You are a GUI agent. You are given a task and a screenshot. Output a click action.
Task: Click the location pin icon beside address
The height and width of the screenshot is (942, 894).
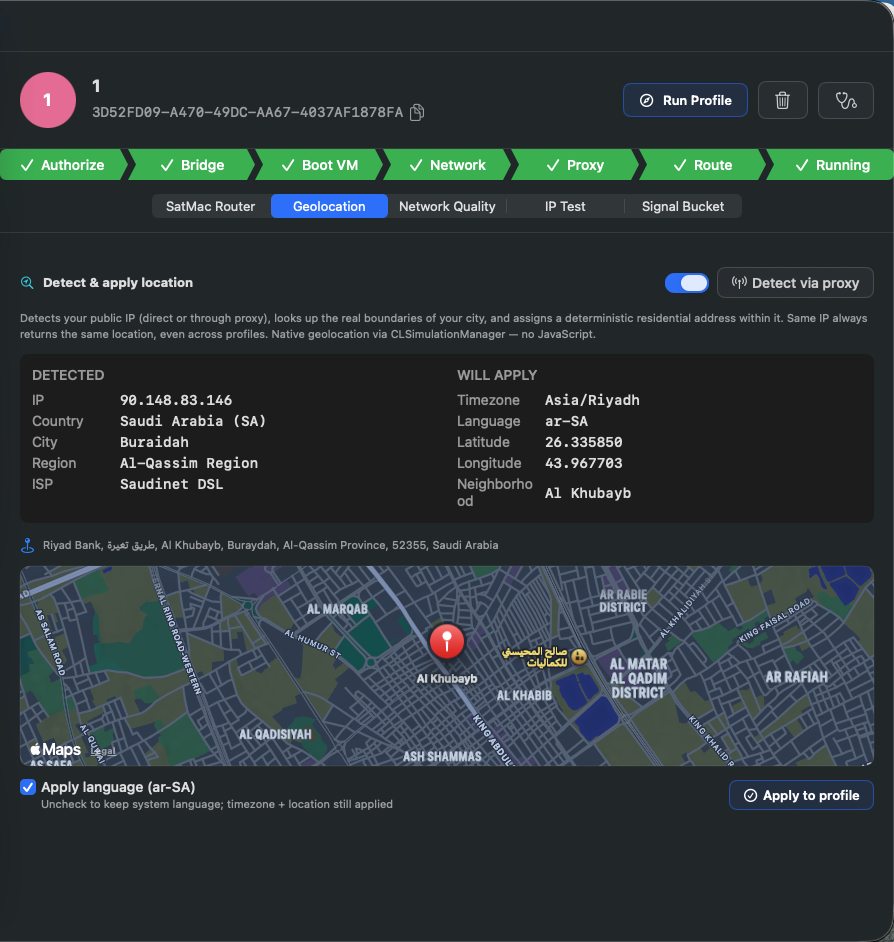(27, 545)
